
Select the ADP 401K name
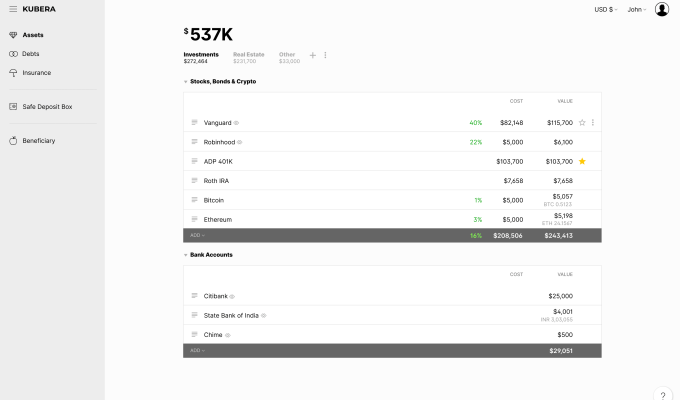pyautogui.click(x=218, y=161)
